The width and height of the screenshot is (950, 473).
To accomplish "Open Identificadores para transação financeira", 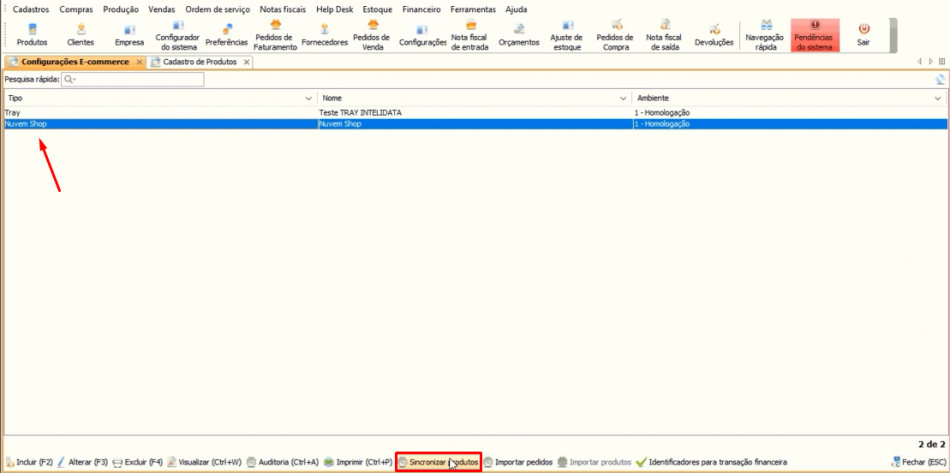I will pyautogui.click(x=711, y=462).
